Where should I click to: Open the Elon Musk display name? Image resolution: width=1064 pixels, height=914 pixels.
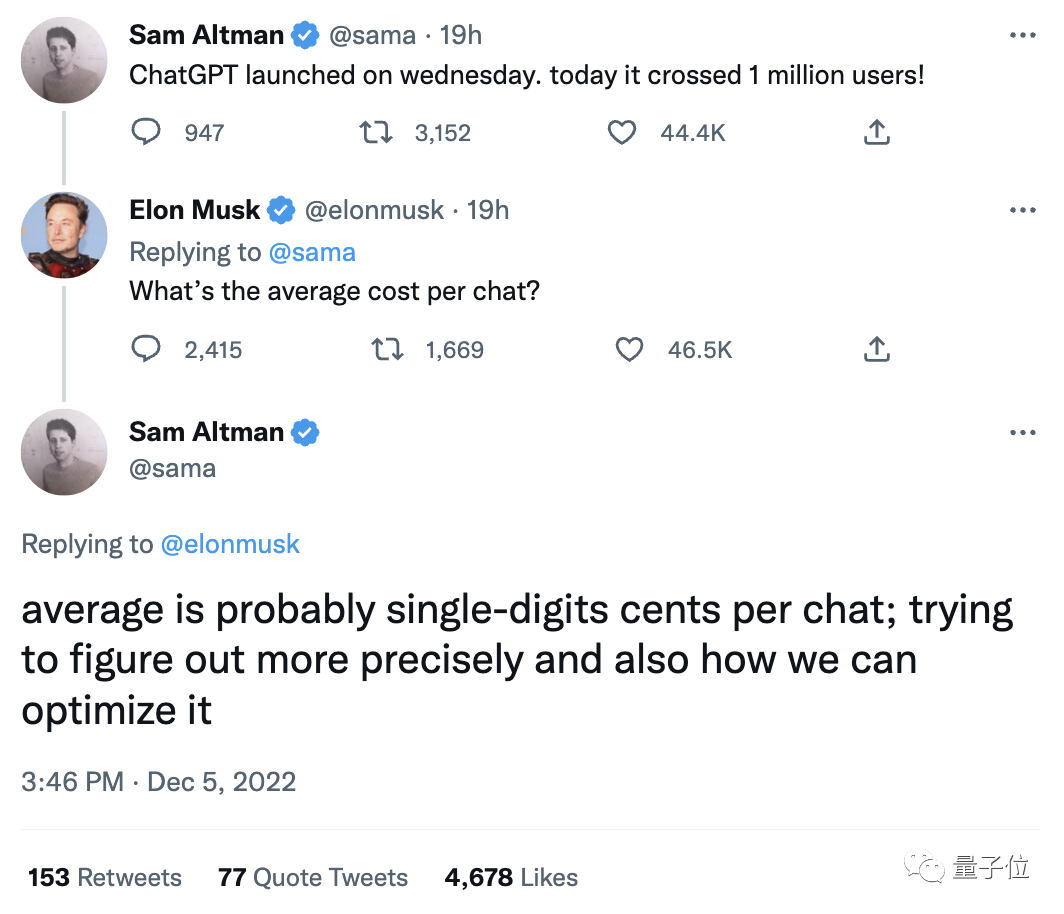click(x=195, y=210)
